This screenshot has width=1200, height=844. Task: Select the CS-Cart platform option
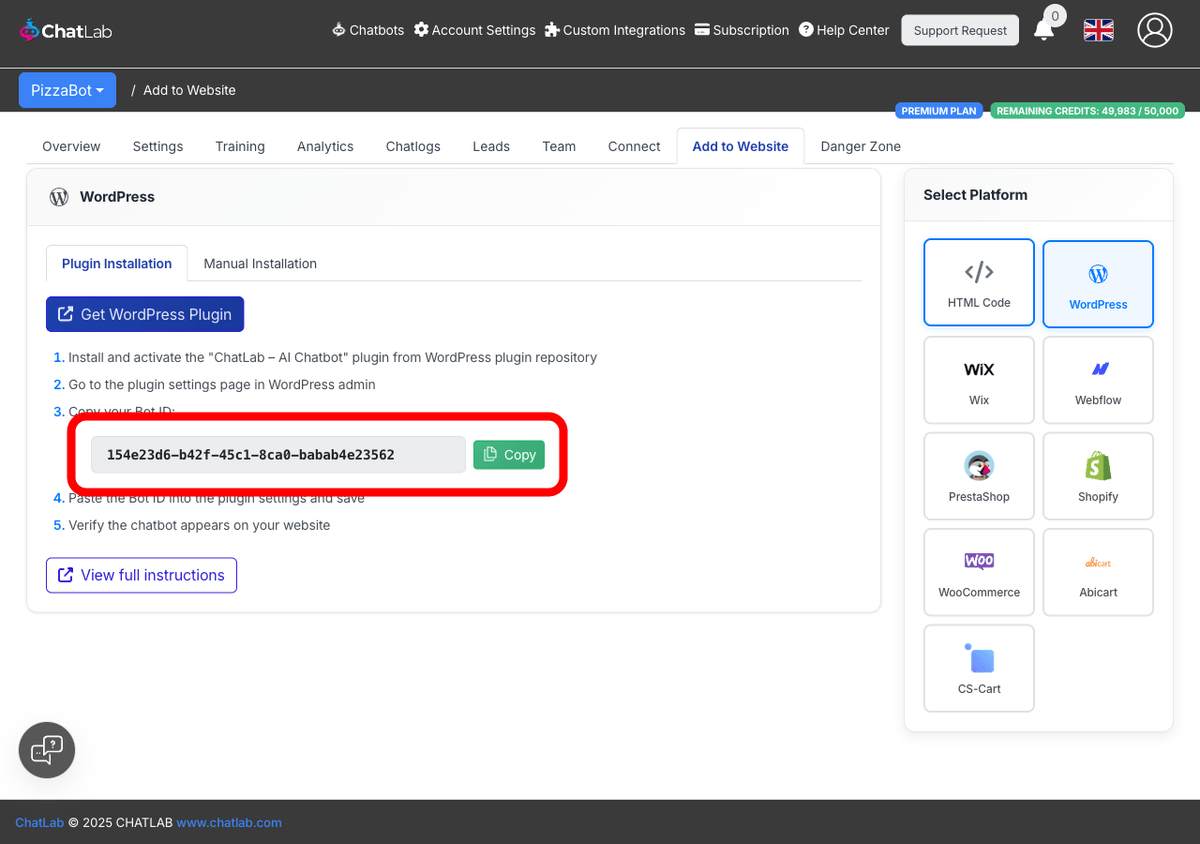pos(978,667)
